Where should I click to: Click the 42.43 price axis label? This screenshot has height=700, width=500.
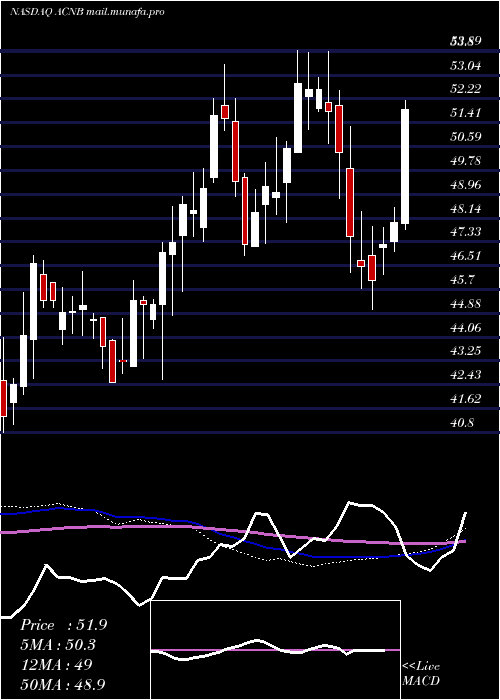click(466, 375)
